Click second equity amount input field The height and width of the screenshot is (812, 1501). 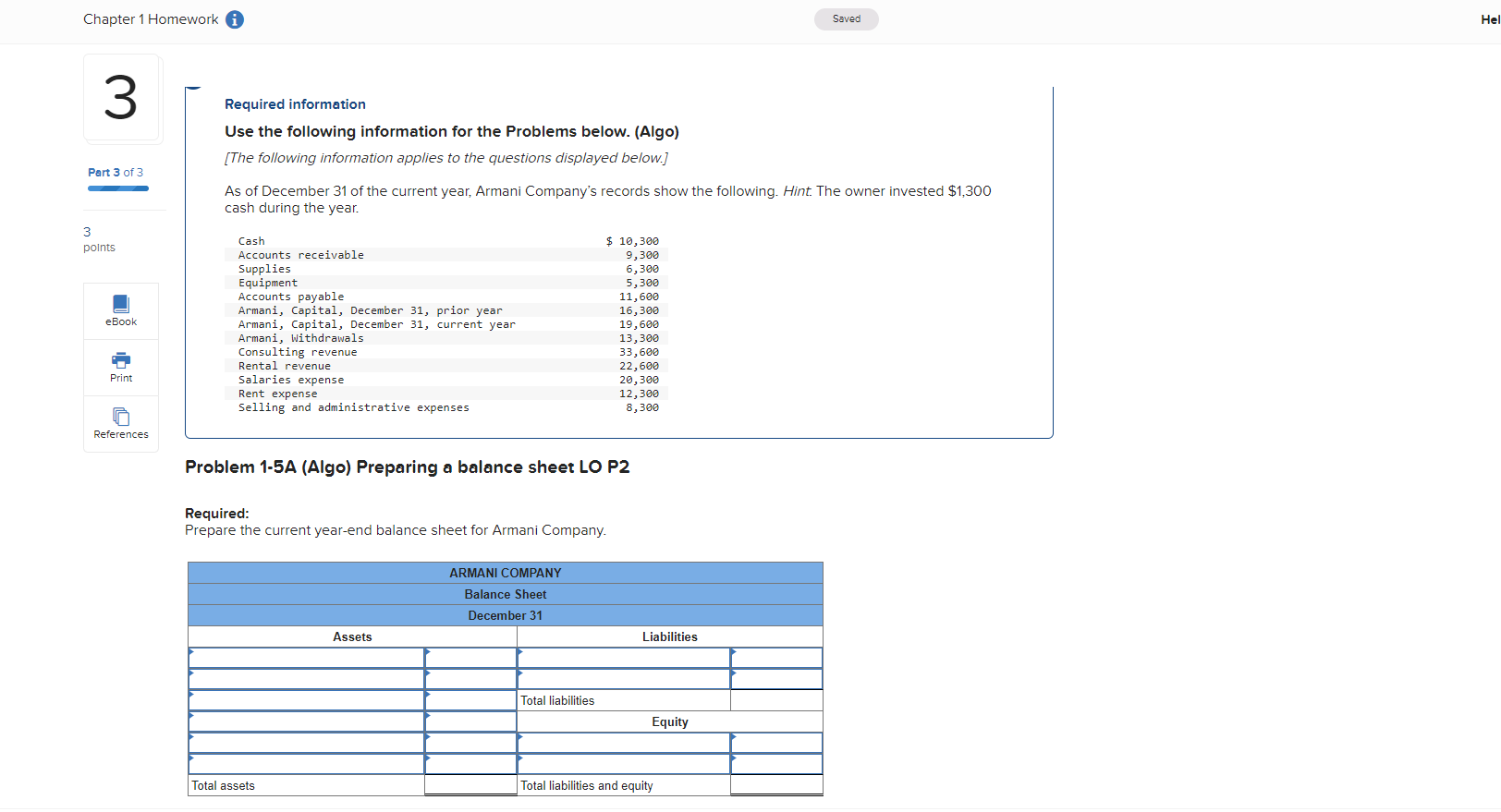point(776,764)
